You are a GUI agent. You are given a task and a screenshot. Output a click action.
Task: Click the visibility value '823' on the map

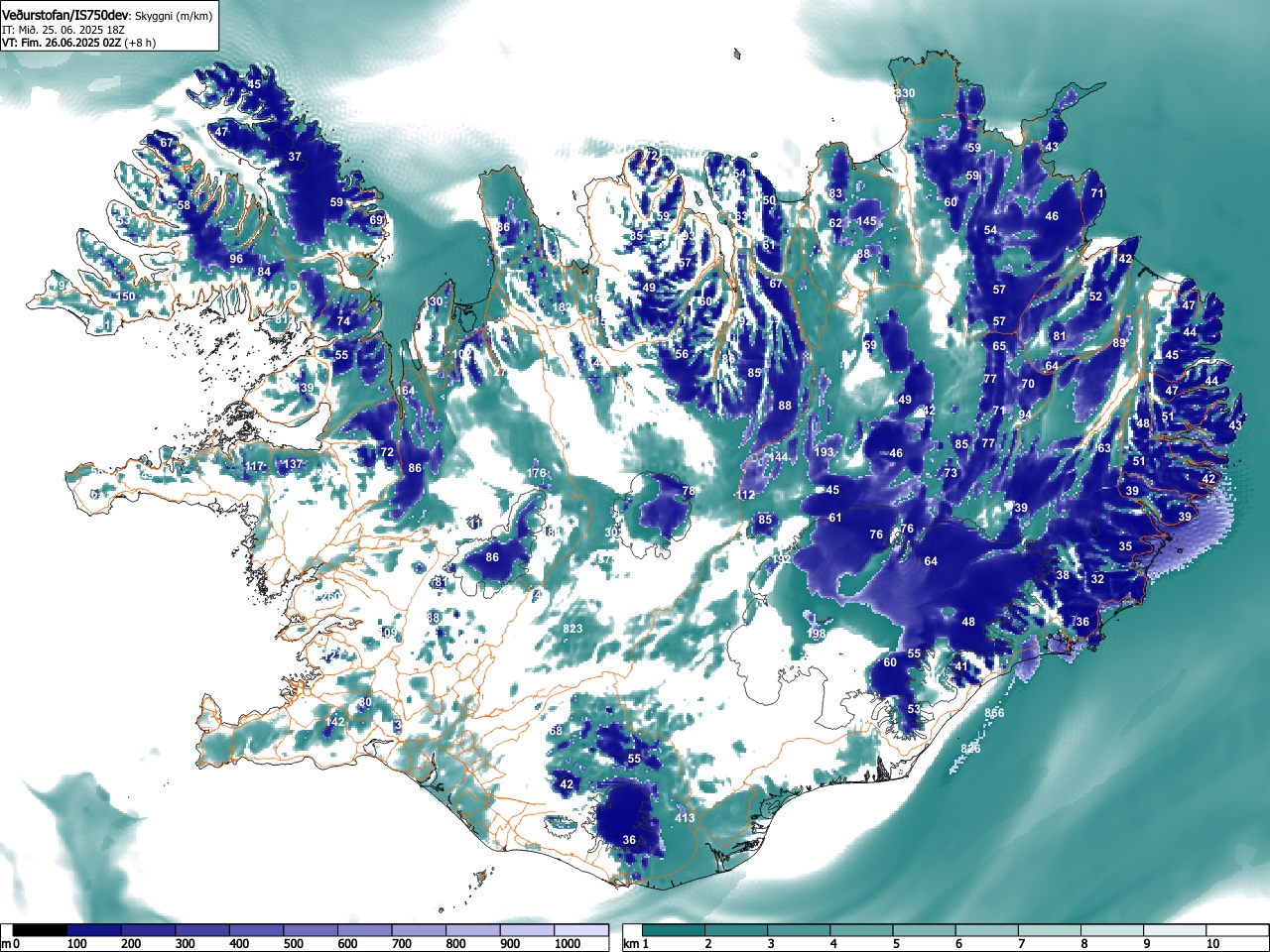point(572,630)
